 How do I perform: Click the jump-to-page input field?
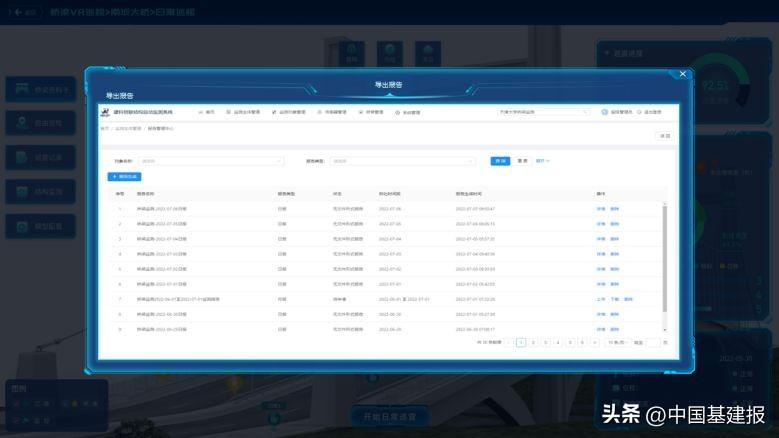coord(653,343)
